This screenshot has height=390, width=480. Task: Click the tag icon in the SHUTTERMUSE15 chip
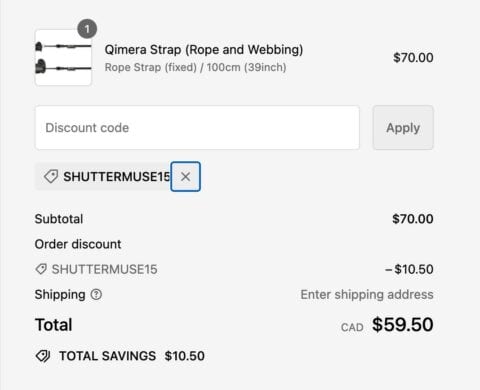[51, 176]
